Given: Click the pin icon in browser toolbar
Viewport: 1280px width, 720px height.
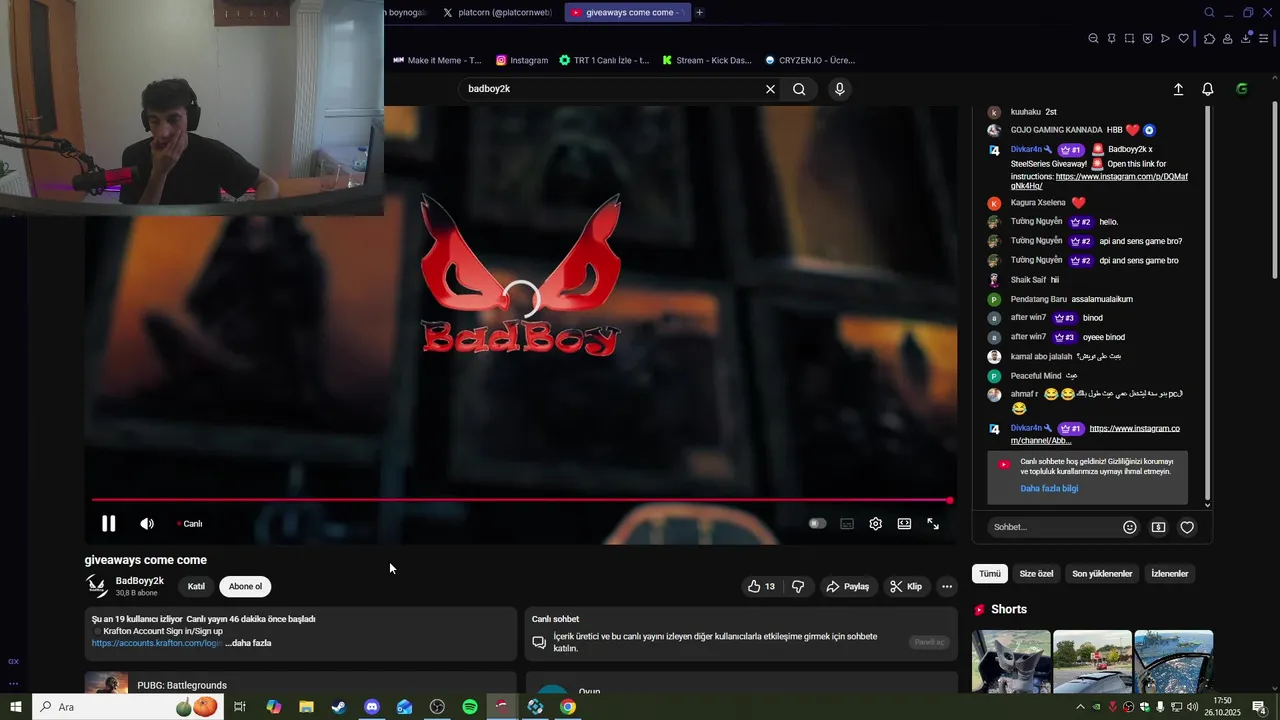Looking at the screenshot, I should [x=1111, y=38].
